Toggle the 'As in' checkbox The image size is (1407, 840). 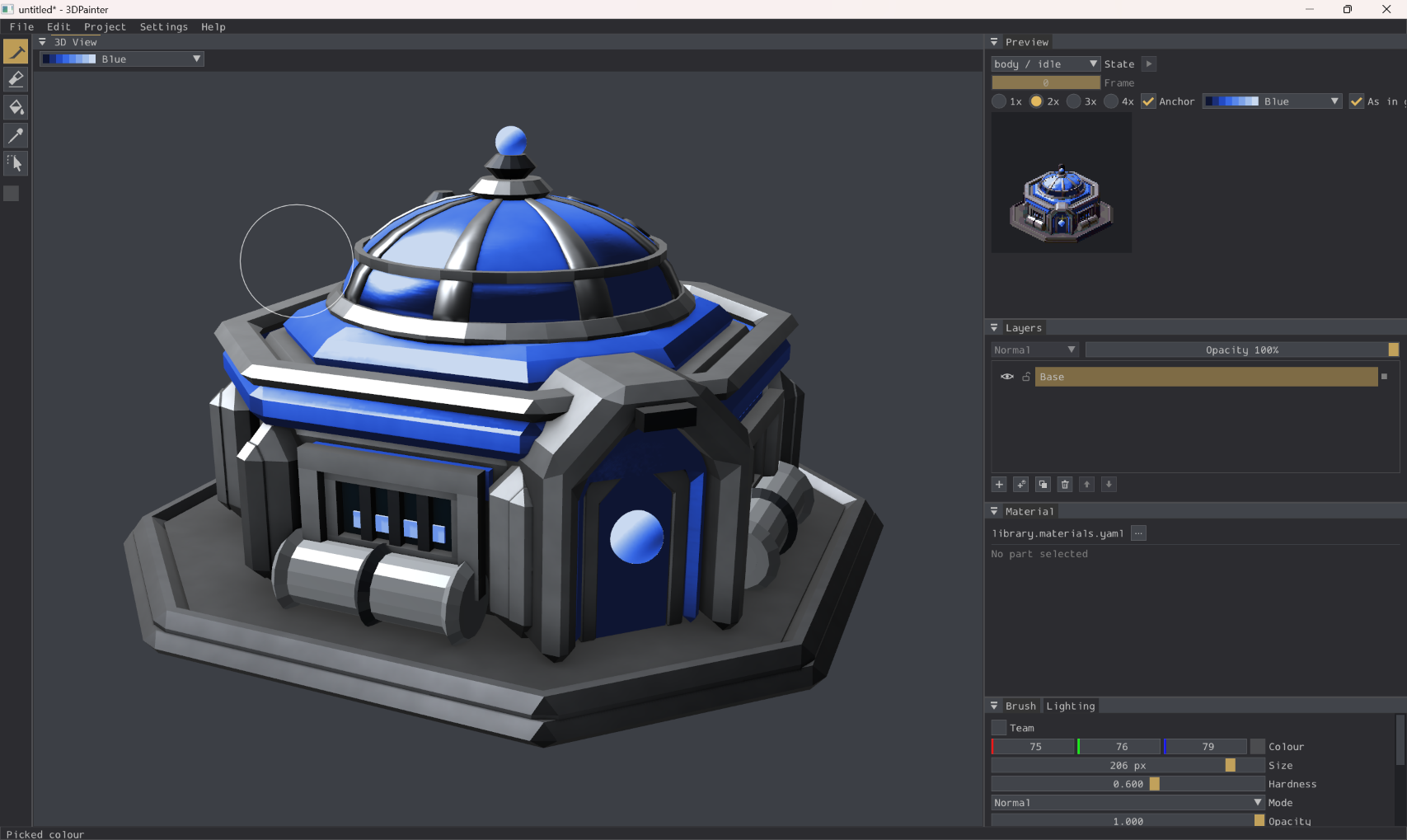coord(1357,101)
